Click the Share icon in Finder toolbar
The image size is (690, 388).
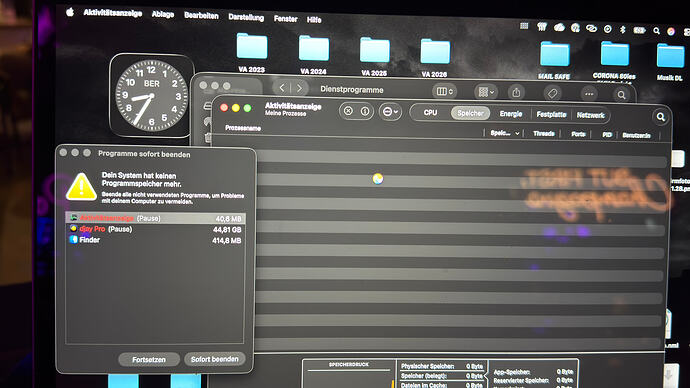coord(516,92)
